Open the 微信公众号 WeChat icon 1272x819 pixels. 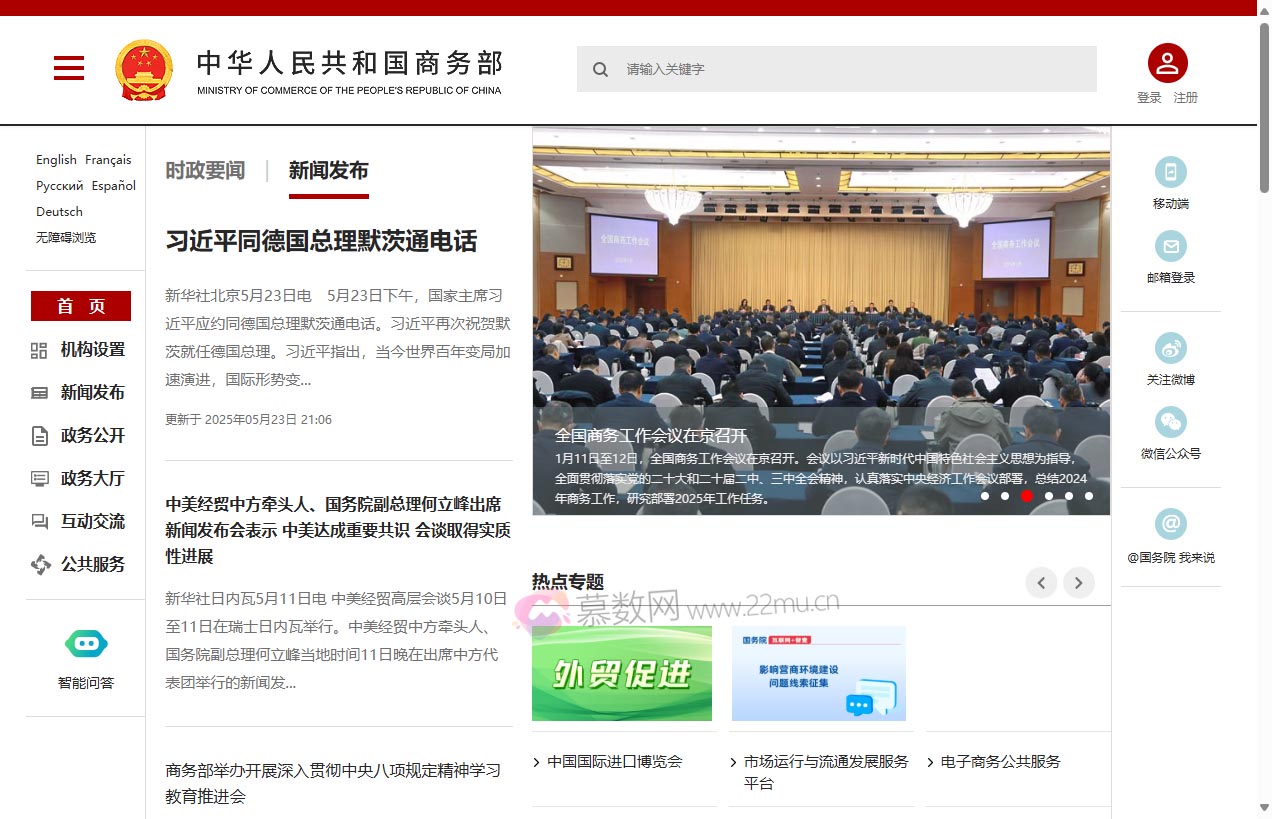(1170, 422)
